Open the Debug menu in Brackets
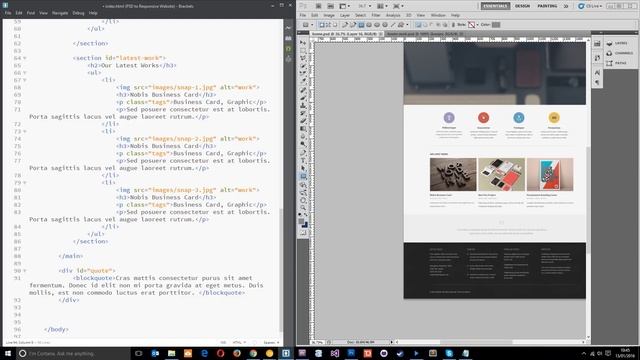This screenshot has height=360, width=640. click(x=78, y=13)
